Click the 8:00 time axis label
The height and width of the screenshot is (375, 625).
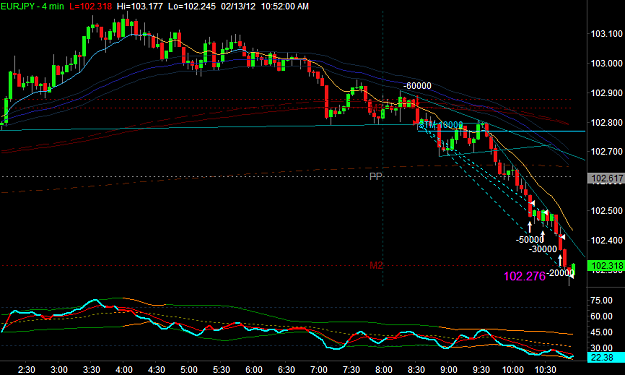(x=383, y=370)
